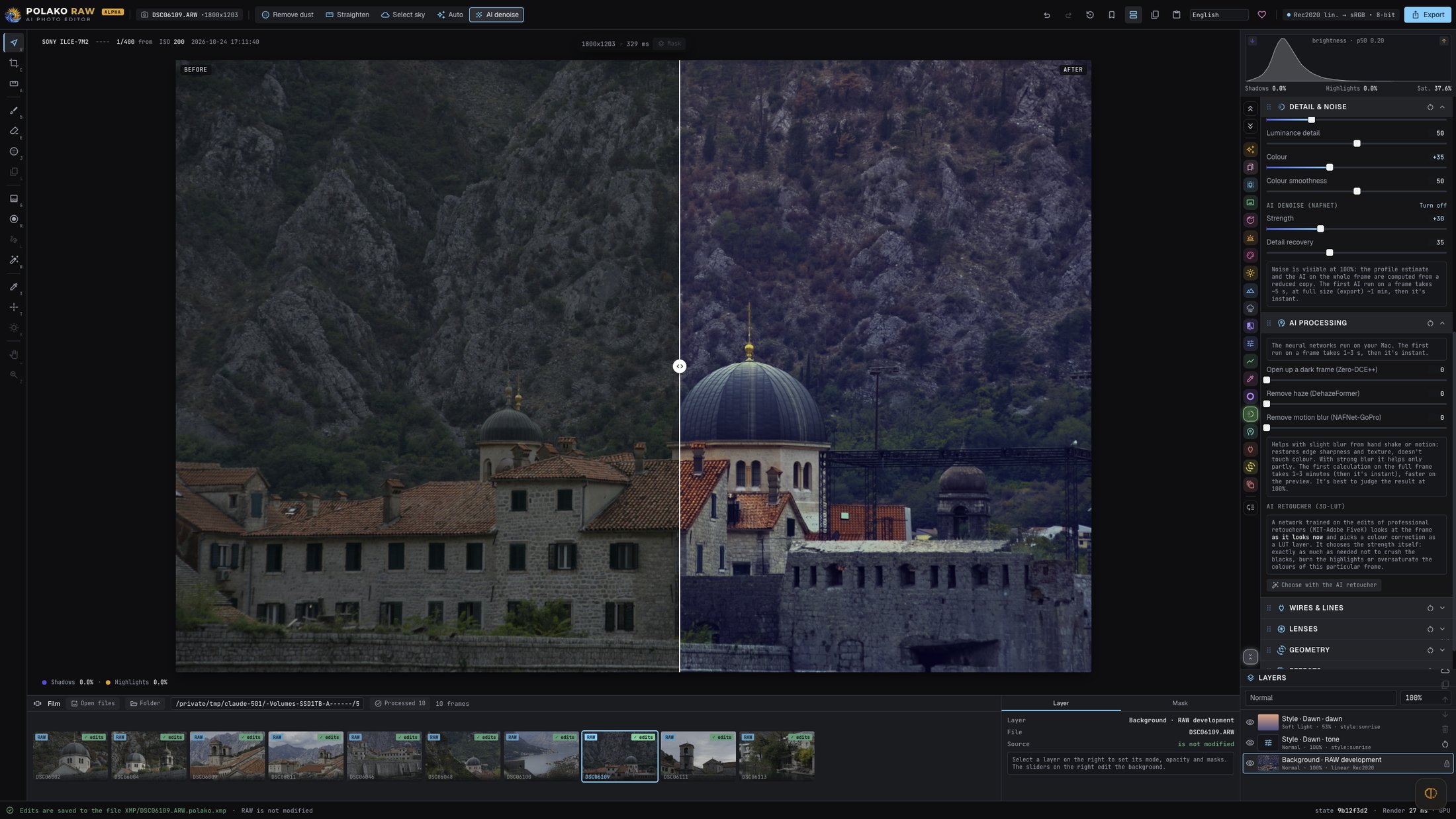Choose the ruler measurement tool
Image resolution: width=1456 pixels, height=819 pixels.
click(13, 84)
